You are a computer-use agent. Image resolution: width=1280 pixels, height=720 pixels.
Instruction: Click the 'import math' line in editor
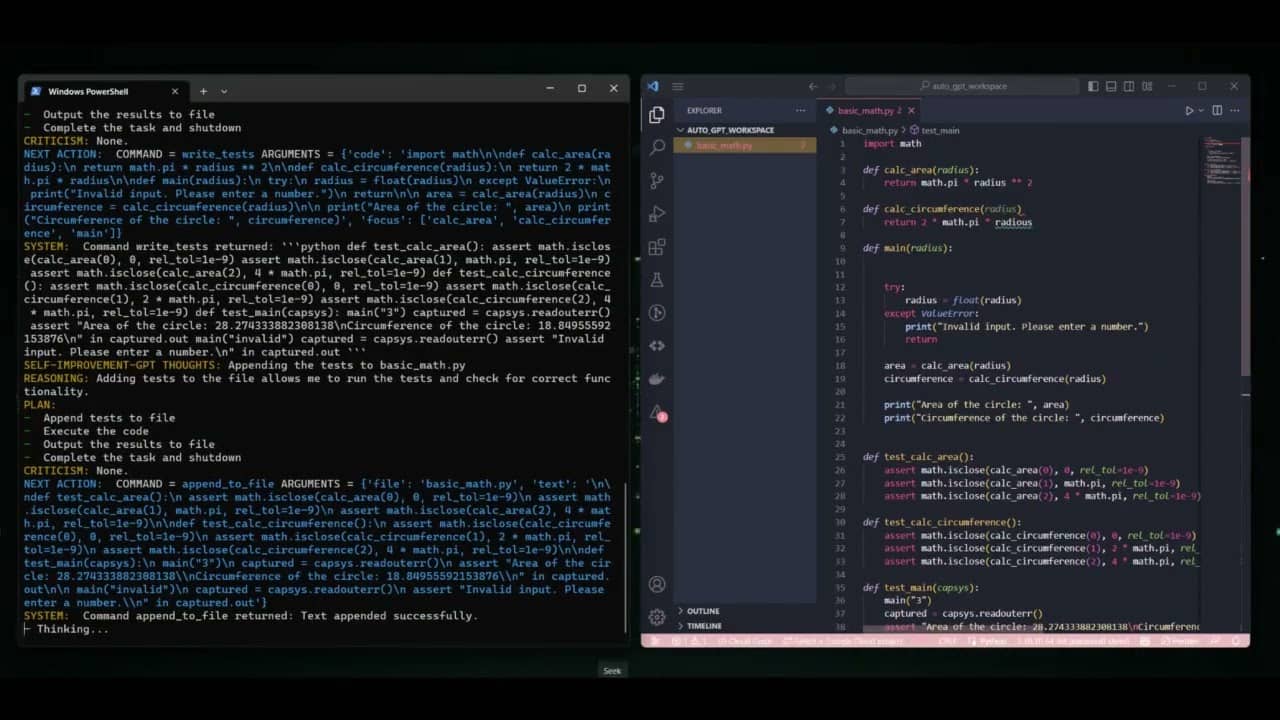point(892,144)
